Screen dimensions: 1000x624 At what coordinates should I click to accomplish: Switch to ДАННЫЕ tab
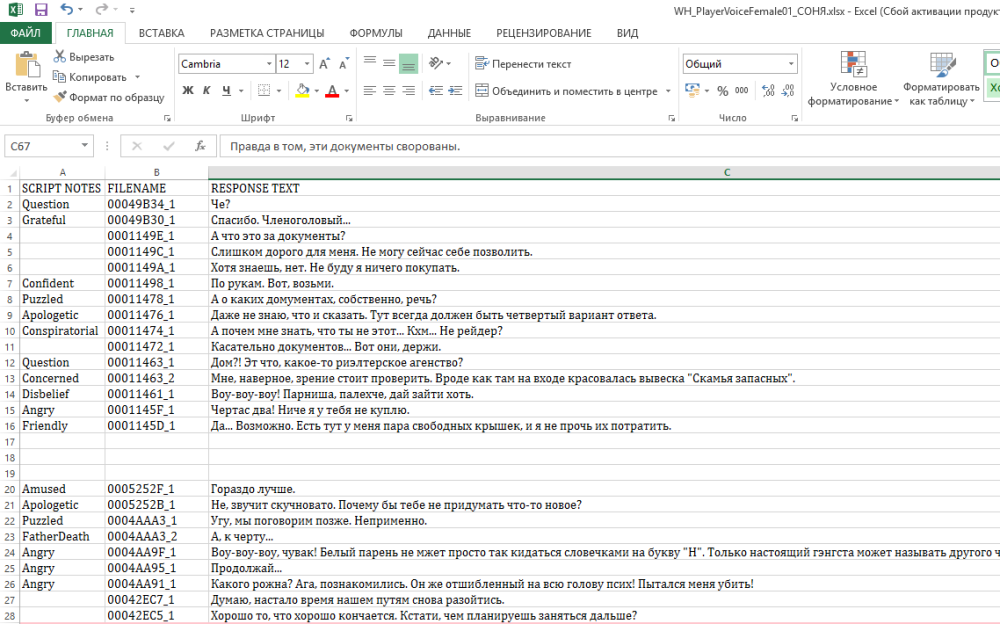pos(449,33)
